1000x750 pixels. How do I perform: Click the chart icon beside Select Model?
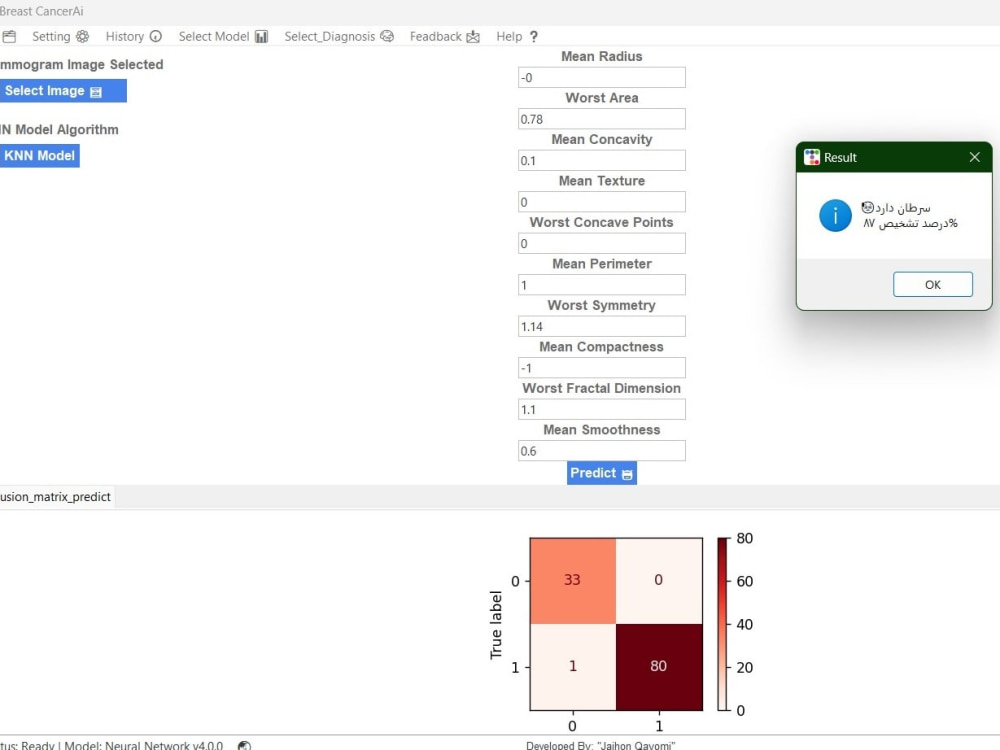(261, 36)
